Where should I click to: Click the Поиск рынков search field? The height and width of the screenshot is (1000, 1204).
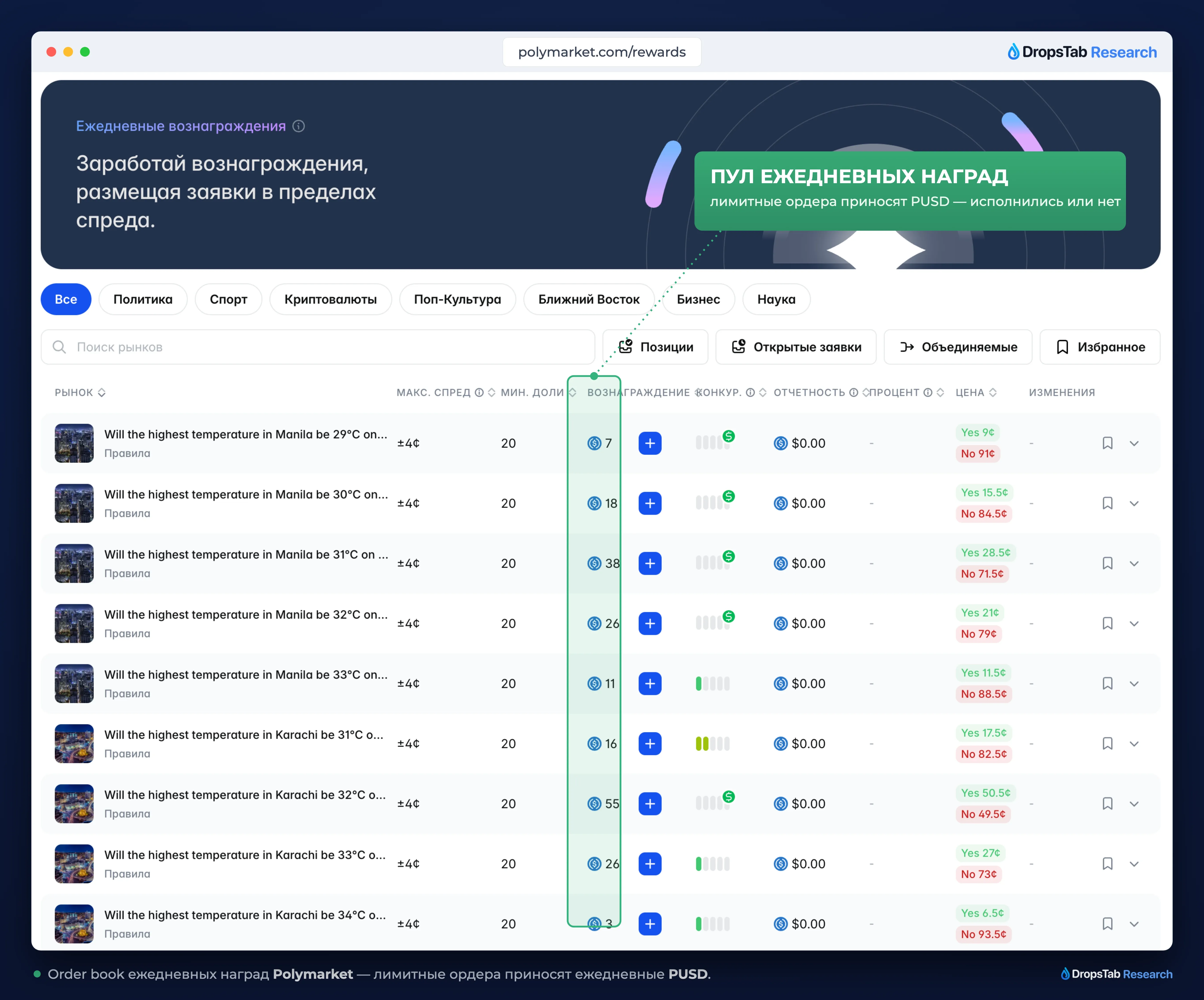pyautogui.click(x=318, y=347)
